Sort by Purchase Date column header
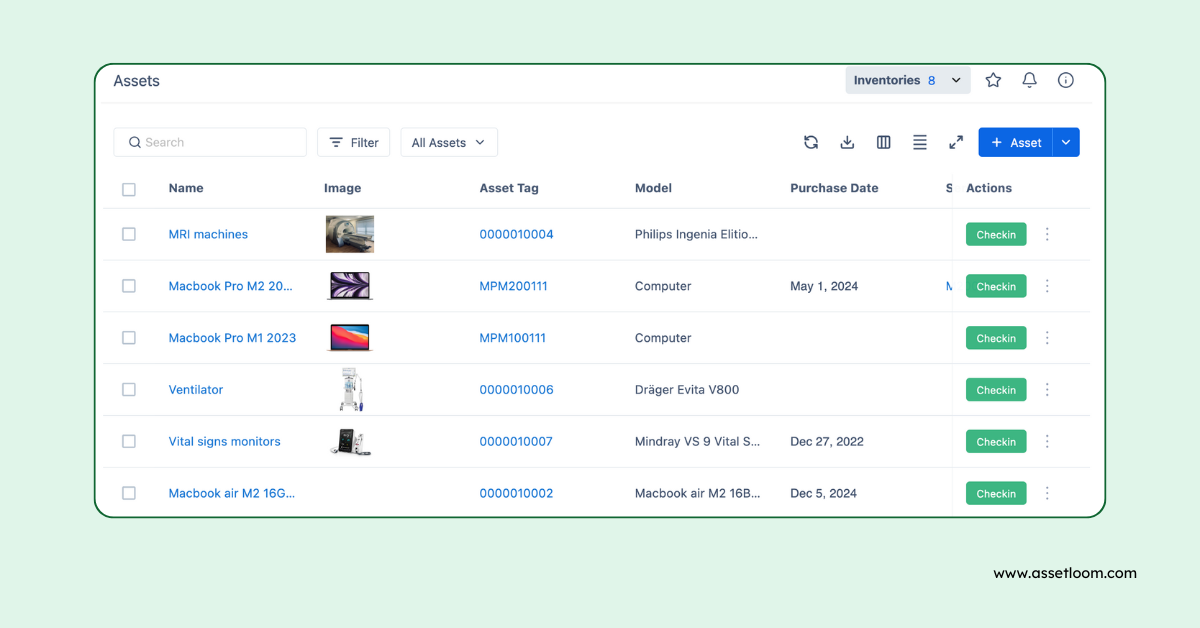The width and height of the screenshot is (1200, 628). [x=834, y=188]
